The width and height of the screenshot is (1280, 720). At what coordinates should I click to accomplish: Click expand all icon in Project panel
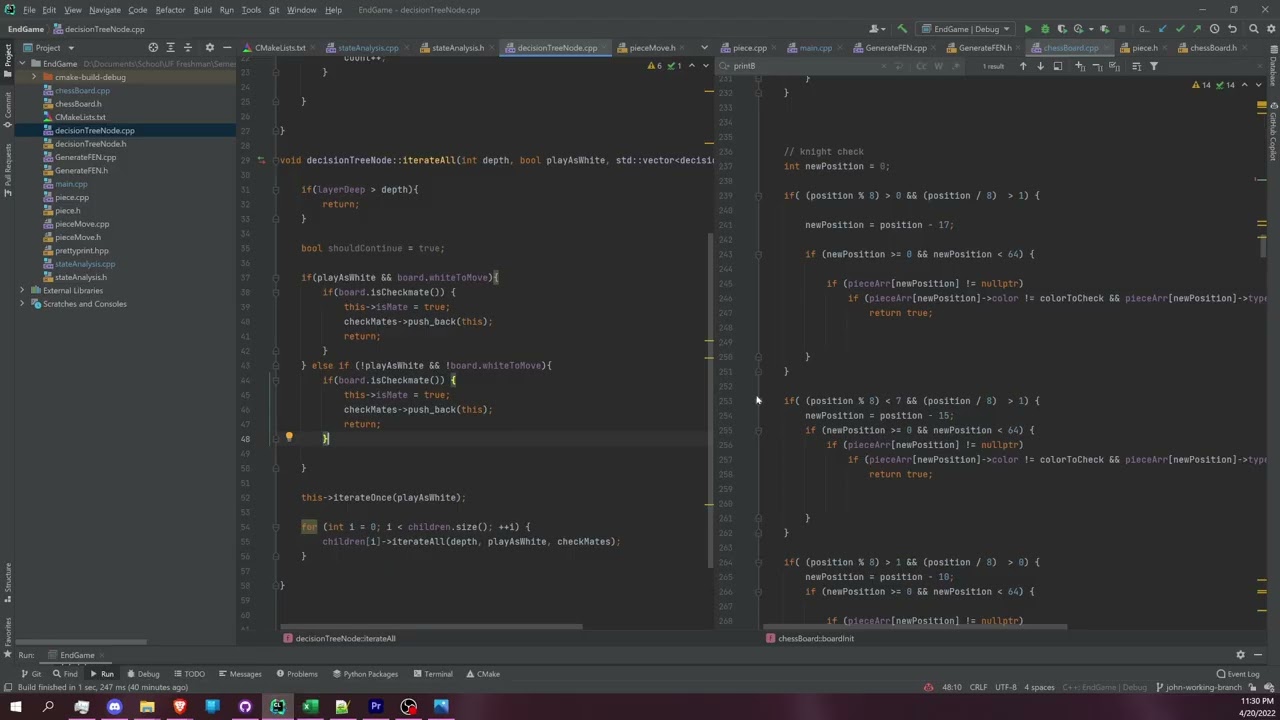(171, 48)
